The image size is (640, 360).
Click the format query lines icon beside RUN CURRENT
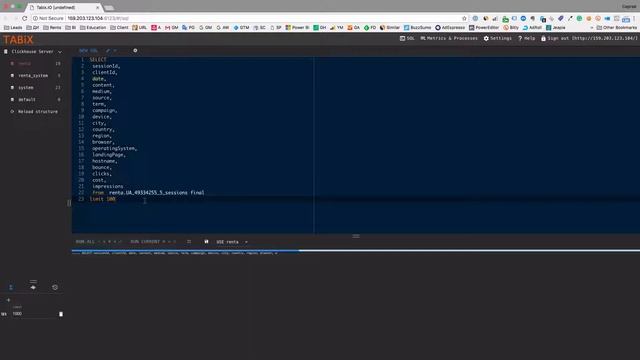[x=189, y=242]
